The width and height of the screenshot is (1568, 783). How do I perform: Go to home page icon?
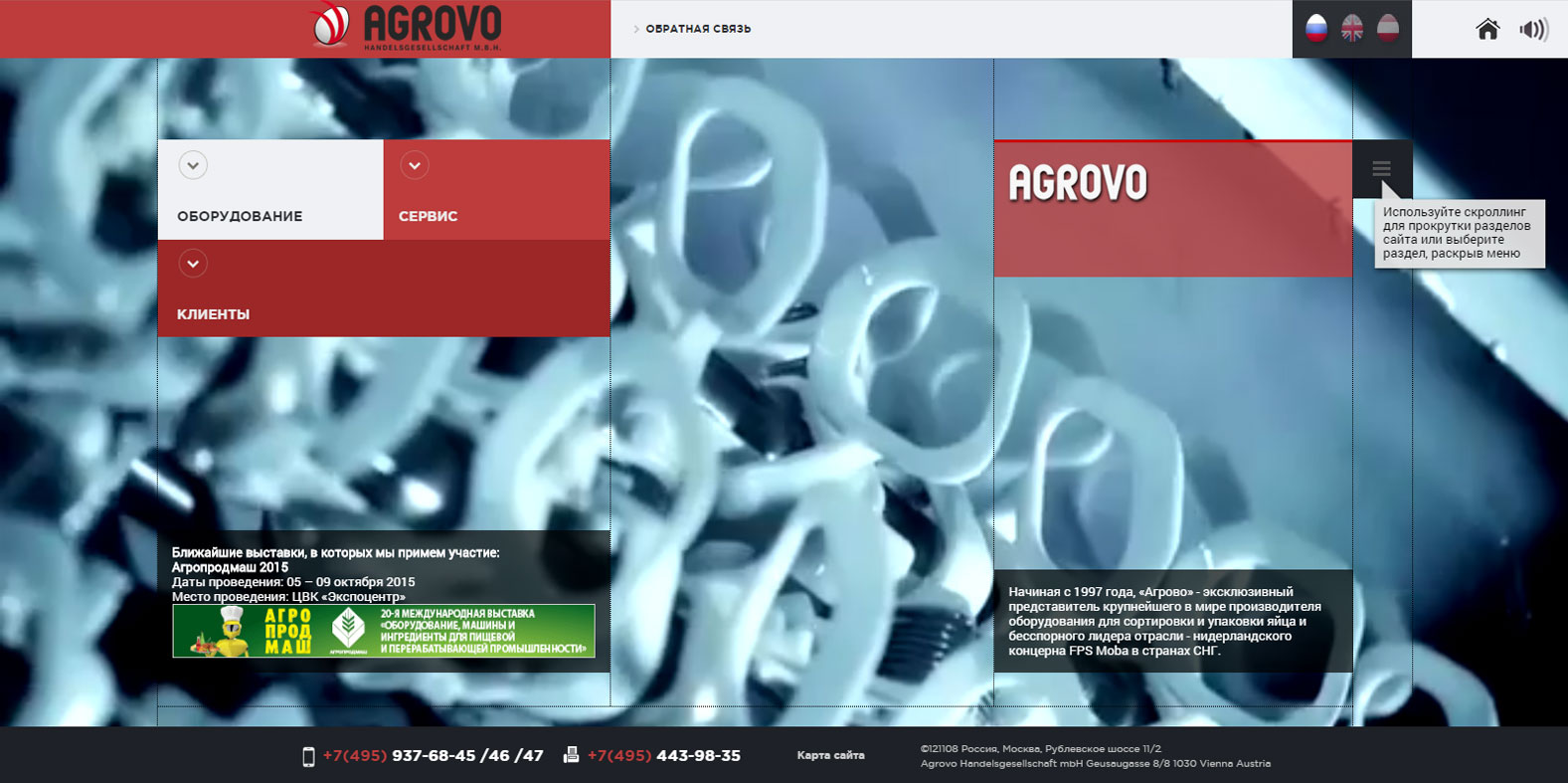click(1487, 29)
